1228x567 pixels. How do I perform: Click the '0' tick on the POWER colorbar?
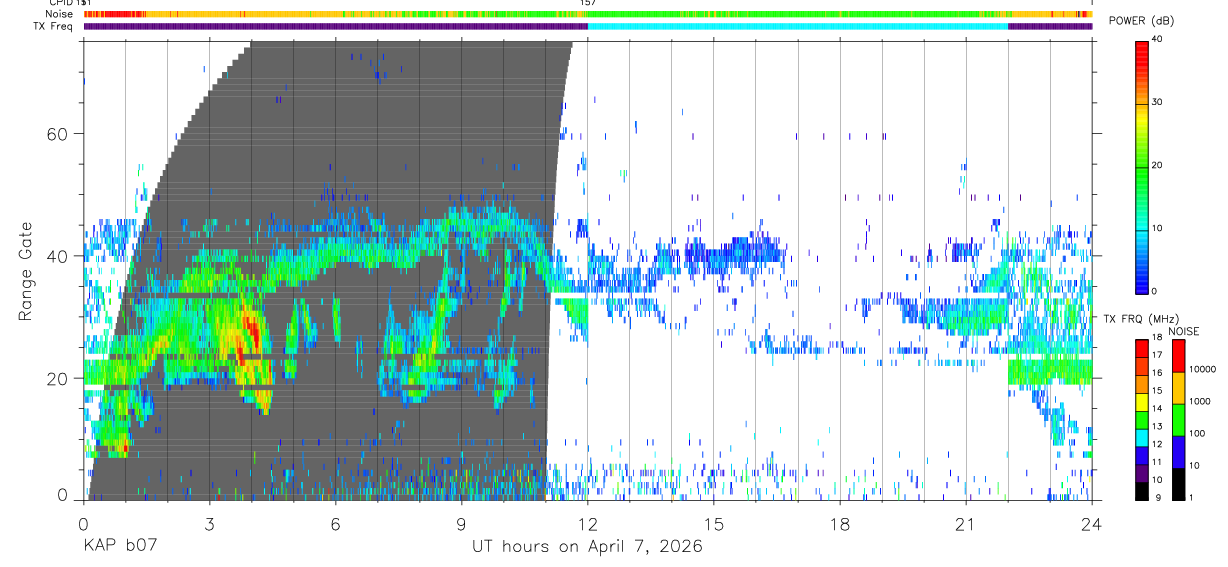[x=1154, y=291]
